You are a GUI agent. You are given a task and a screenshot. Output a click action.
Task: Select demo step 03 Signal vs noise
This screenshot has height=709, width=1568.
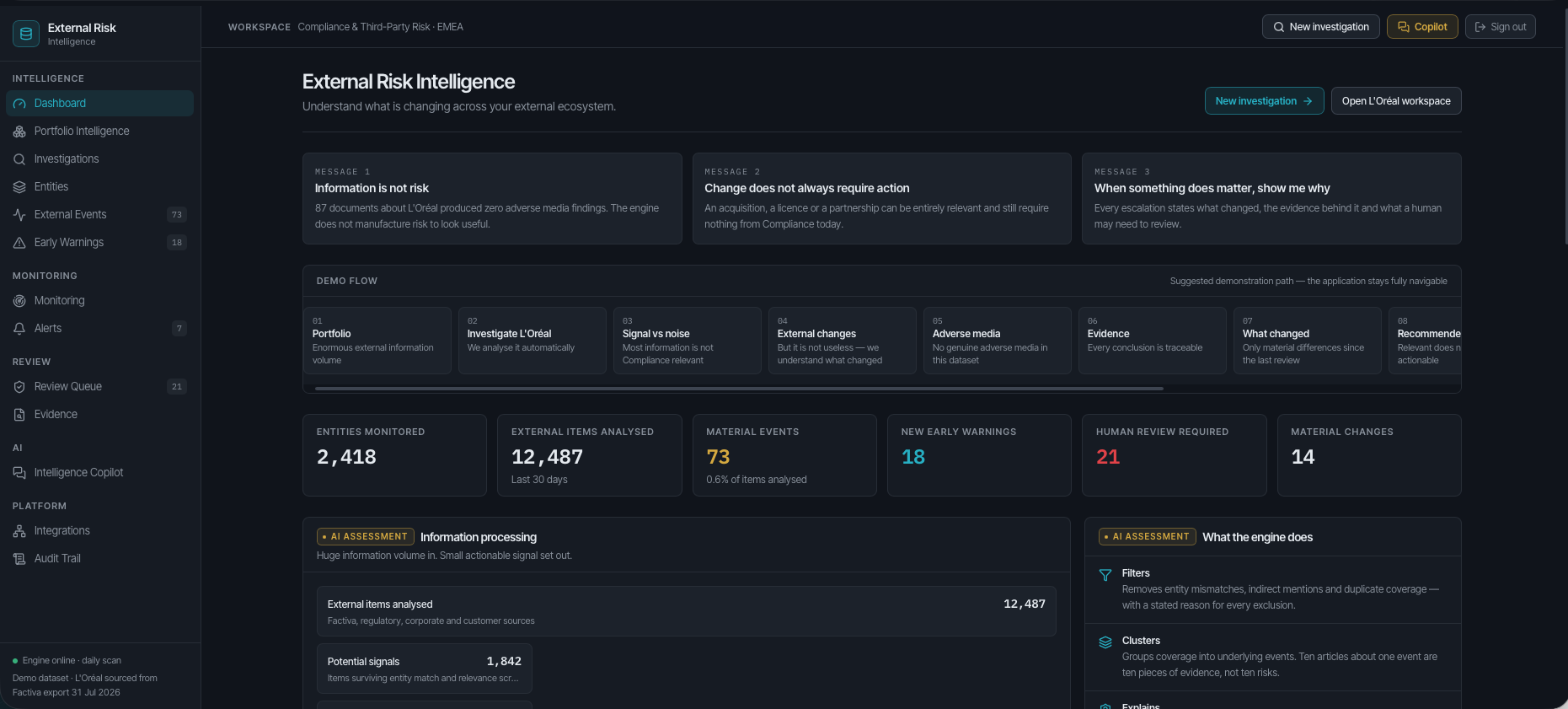click(x=687, y=341)
